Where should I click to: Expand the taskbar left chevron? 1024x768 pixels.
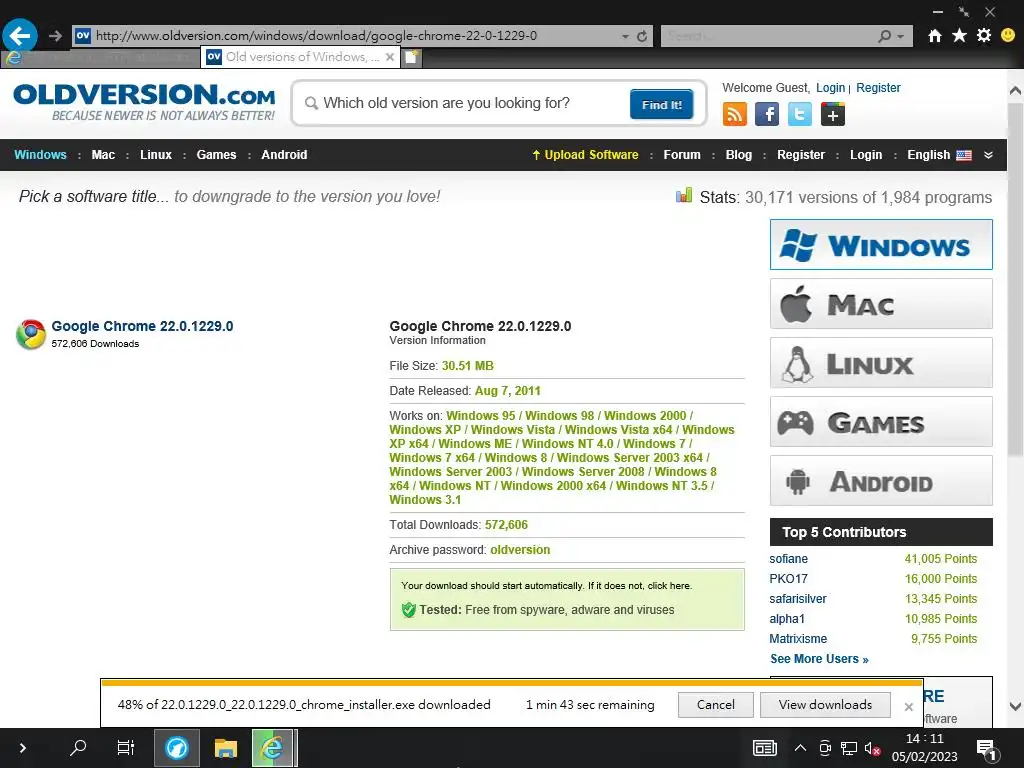point(22,748)
